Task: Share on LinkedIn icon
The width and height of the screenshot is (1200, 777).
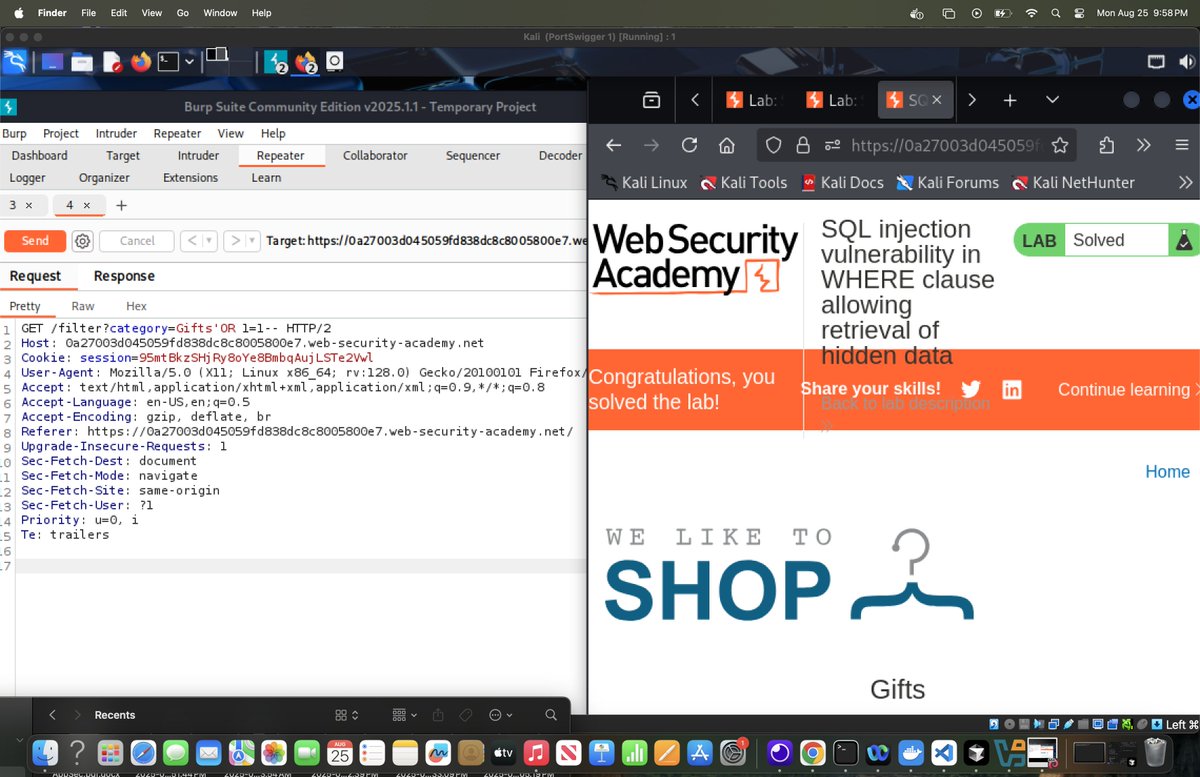Action: (1012, 389)
